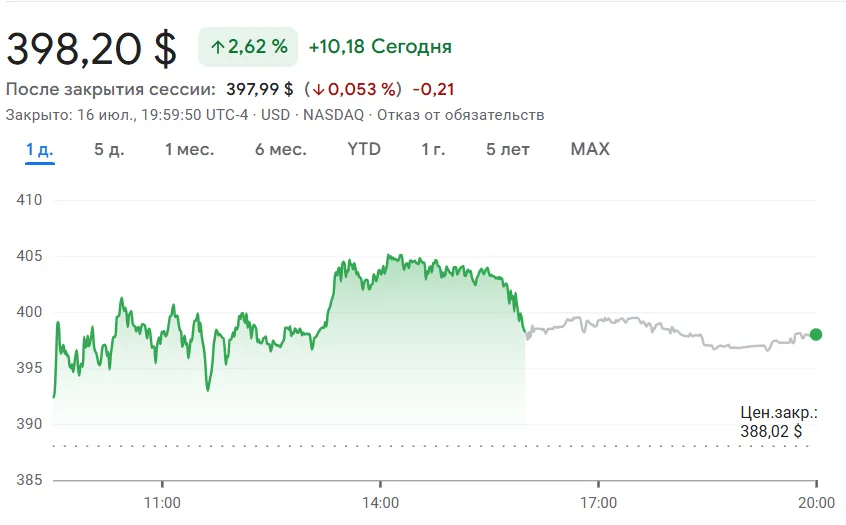Click the green end-of-line price dot

pos(816,334)
